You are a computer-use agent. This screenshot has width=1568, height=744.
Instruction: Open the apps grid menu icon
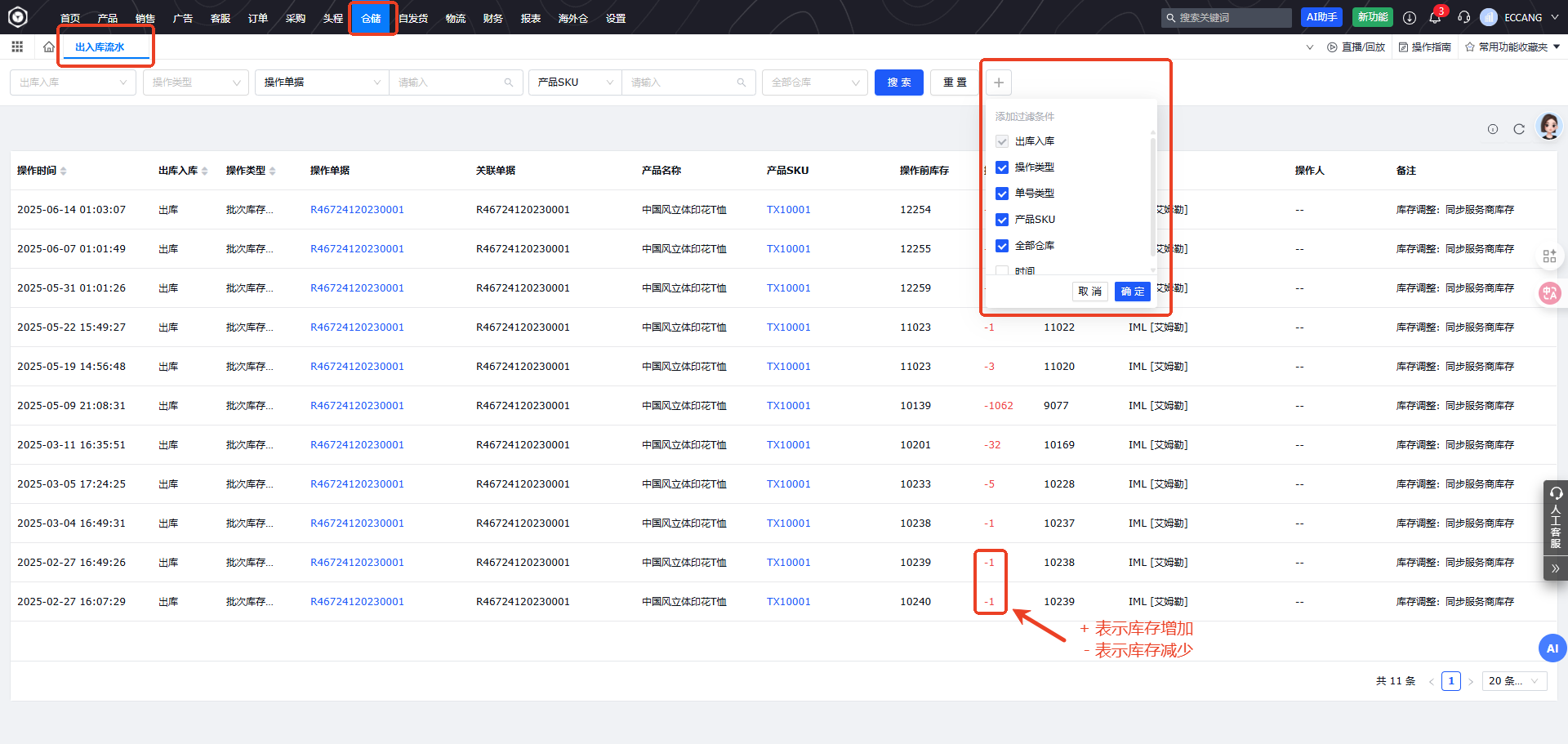point(17,47)
